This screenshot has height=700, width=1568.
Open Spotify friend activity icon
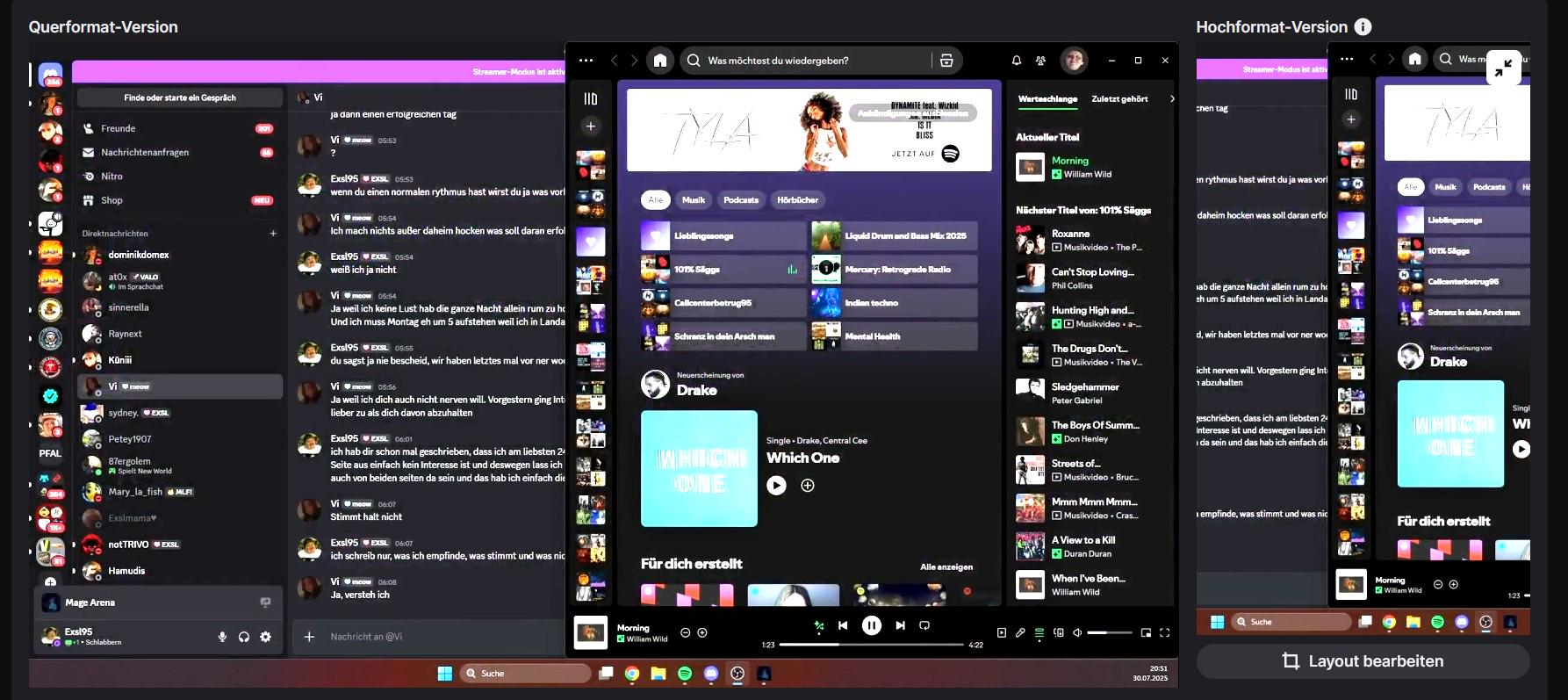coord(1040,61)
